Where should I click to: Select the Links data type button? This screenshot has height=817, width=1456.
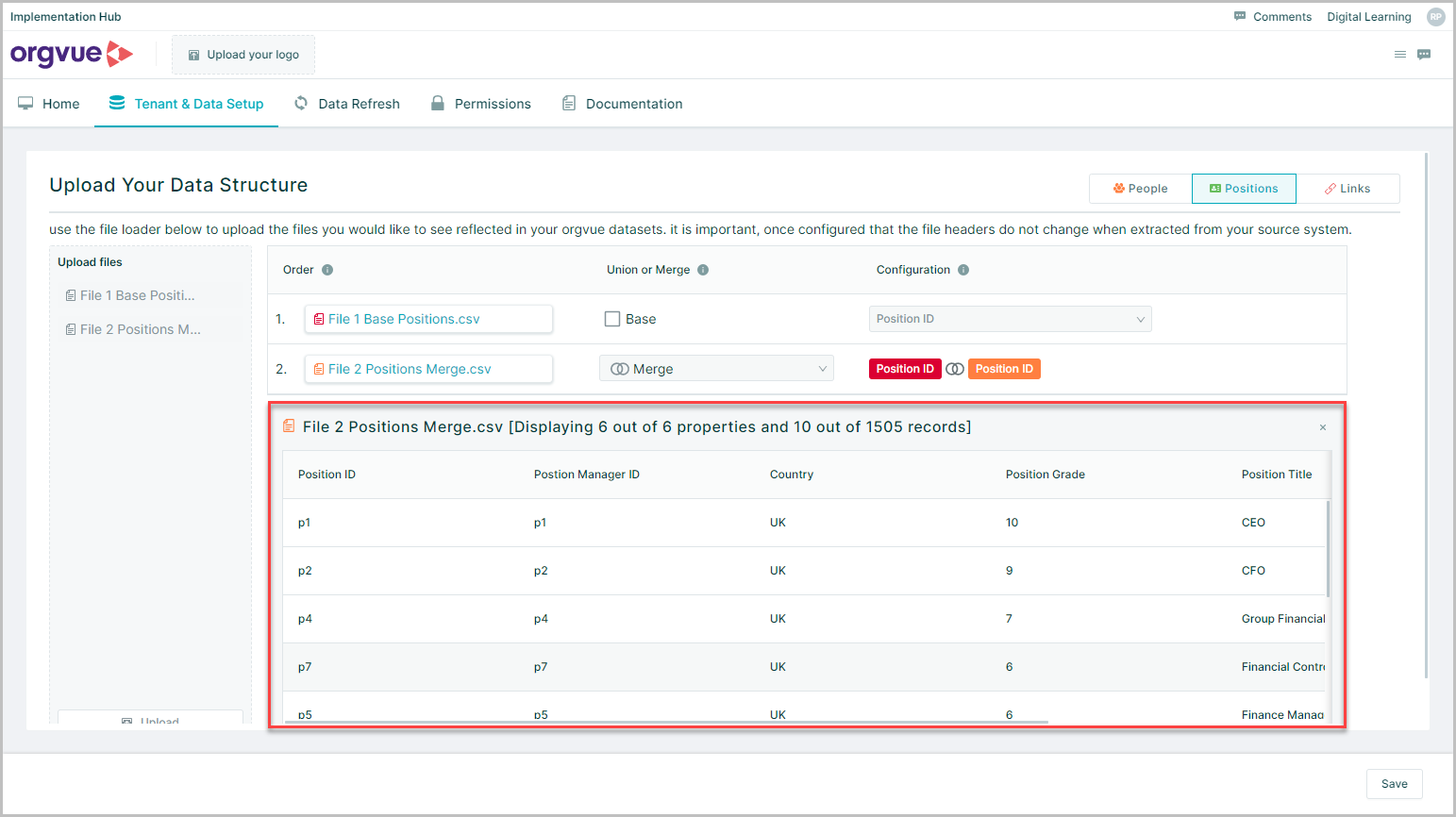1347,189
